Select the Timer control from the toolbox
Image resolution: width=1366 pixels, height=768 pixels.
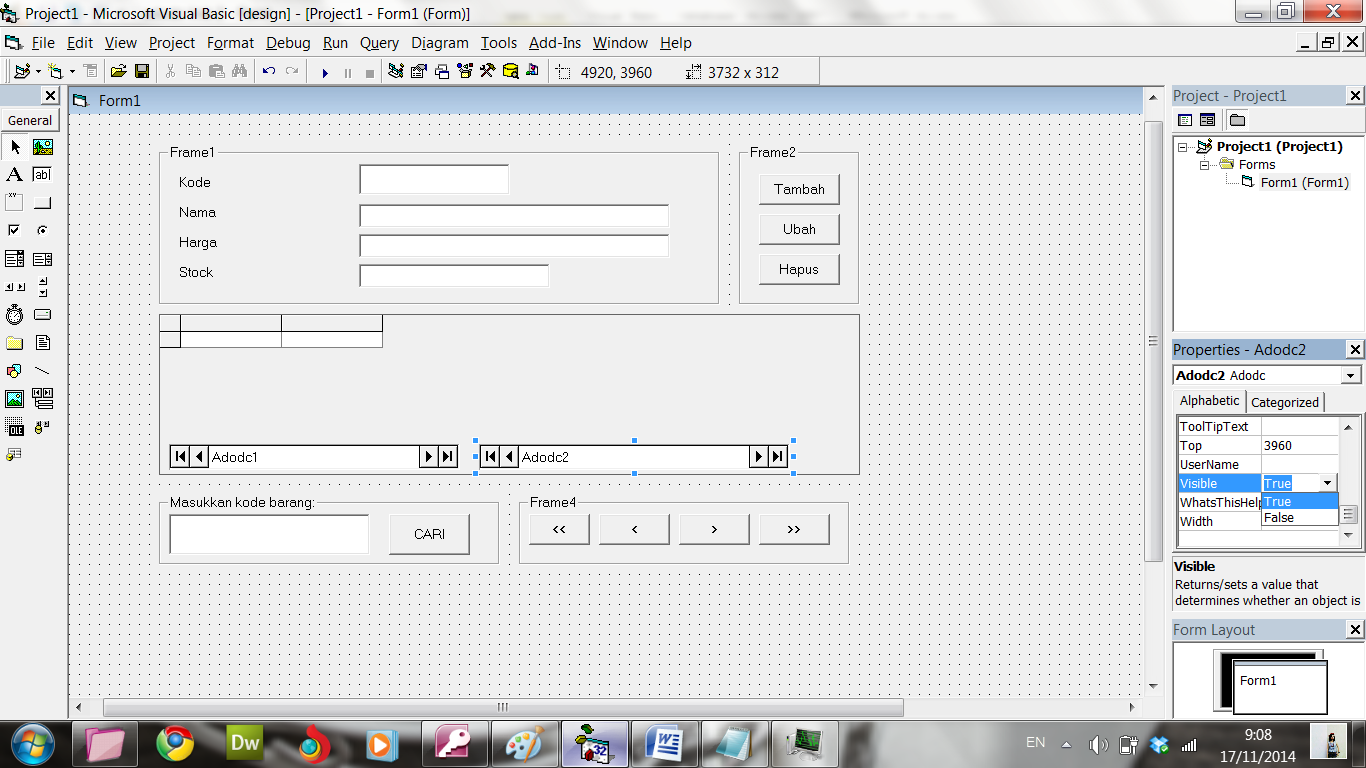tap(14, 314)
